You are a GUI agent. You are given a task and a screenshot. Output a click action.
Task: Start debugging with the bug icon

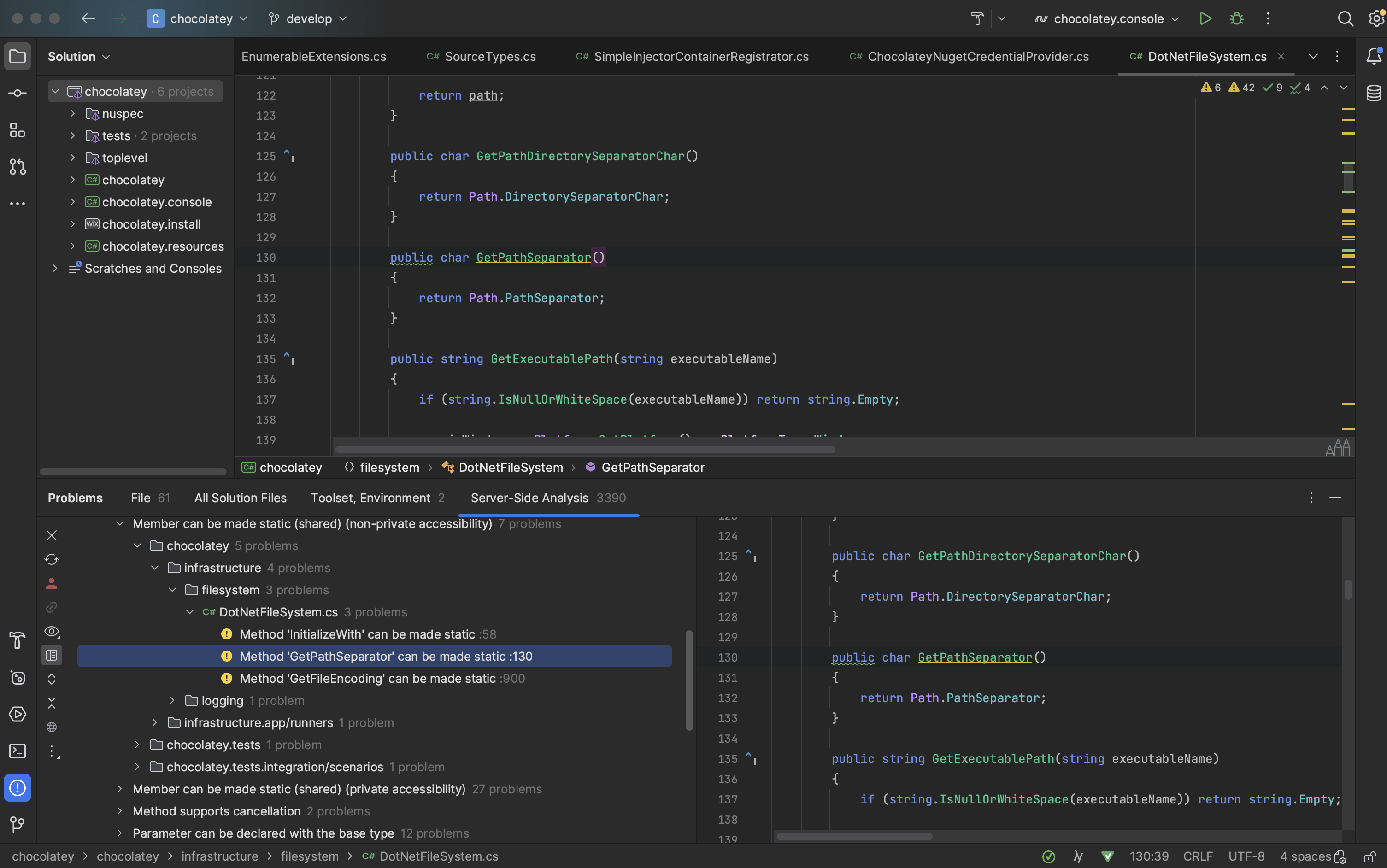click(1237, 18)
